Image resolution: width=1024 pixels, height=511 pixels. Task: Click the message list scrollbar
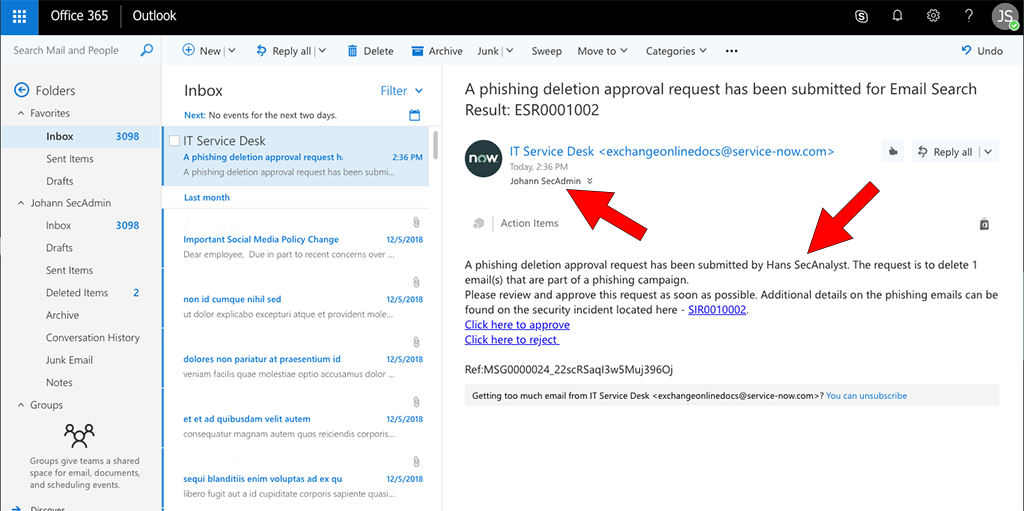(x=435, y=145)
